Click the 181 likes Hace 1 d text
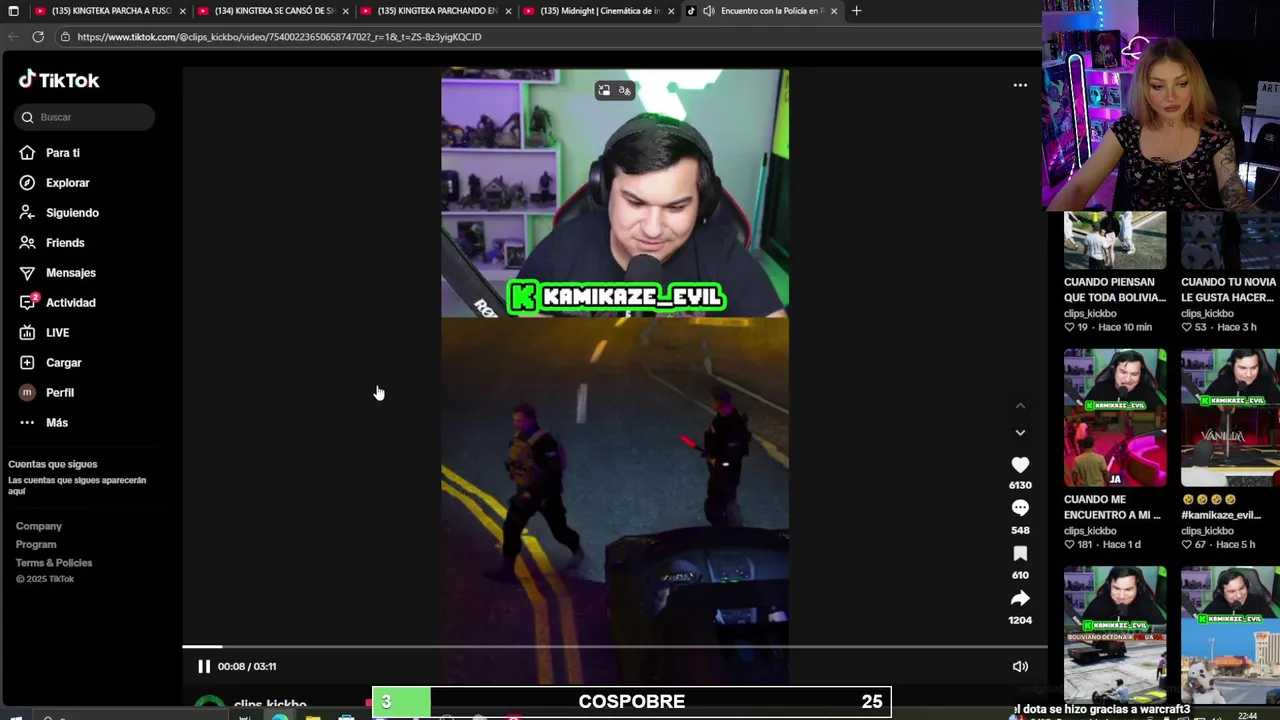Screen dimensions: 1280x720 click(x=1102, y=545)
